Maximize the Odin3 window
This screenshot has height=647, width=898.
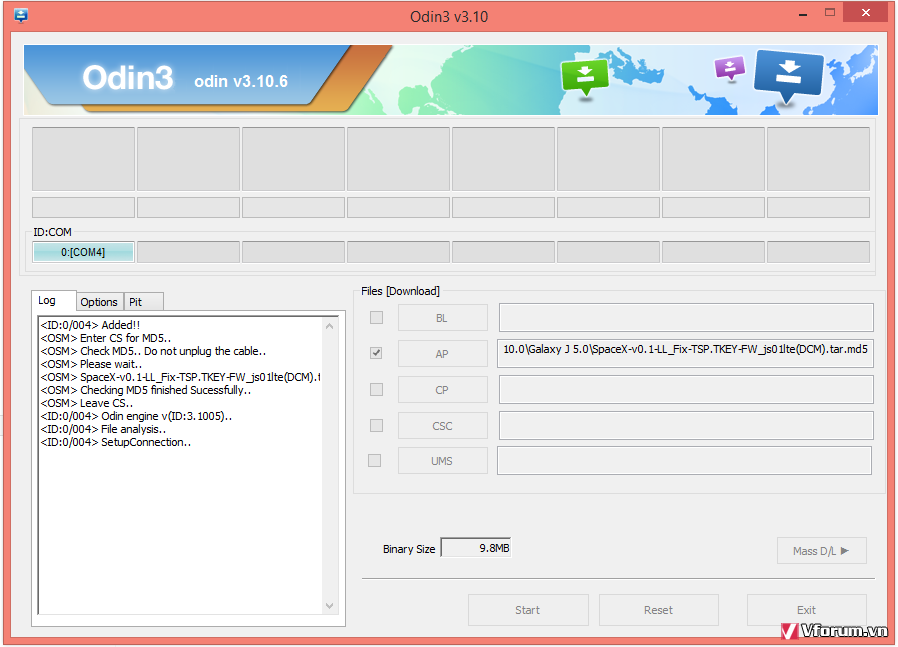coord(830,13)
